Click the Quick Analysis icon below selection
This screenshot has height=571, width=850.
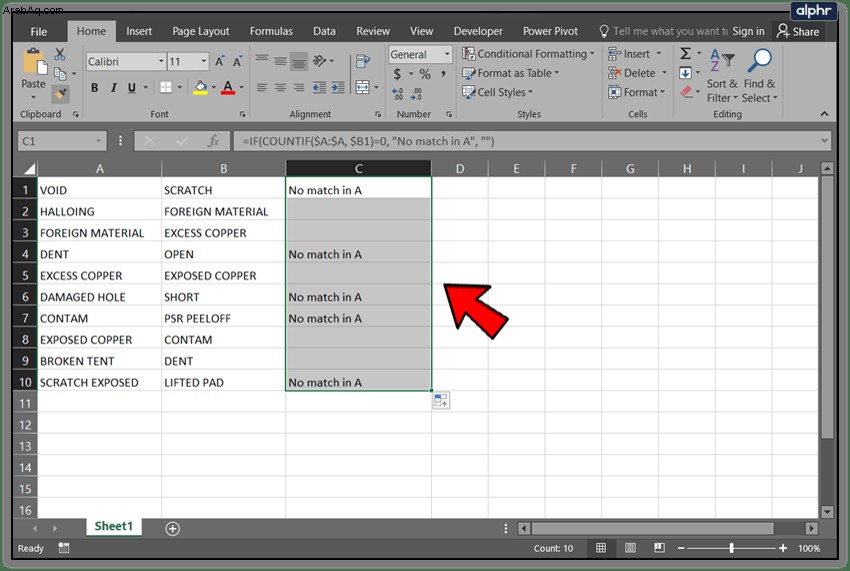(x=441, y=401)
